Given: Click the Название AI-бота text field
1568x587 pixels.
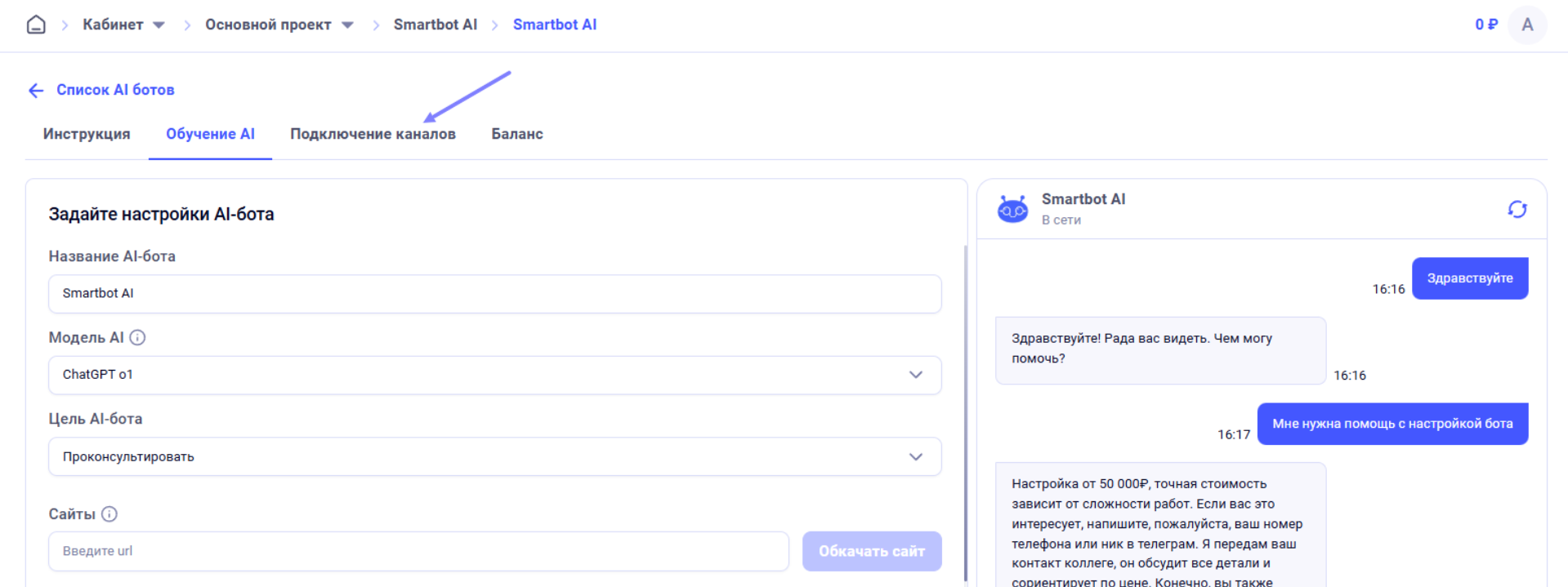Looking at the screenshot, I should pos(494,294).
